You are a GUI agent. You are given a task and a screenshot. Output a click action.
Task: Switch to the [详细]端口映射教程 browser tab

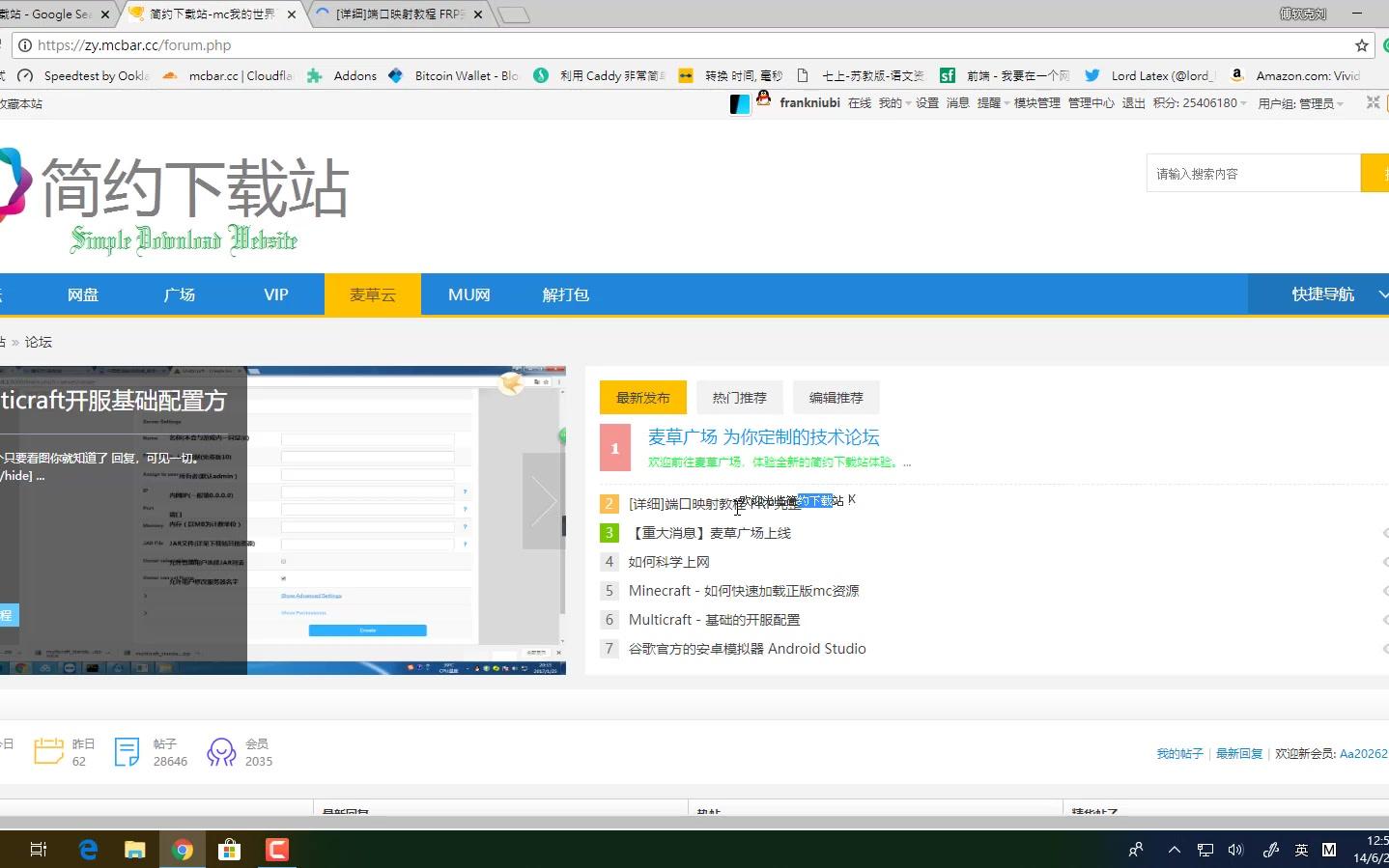(396, 14)
